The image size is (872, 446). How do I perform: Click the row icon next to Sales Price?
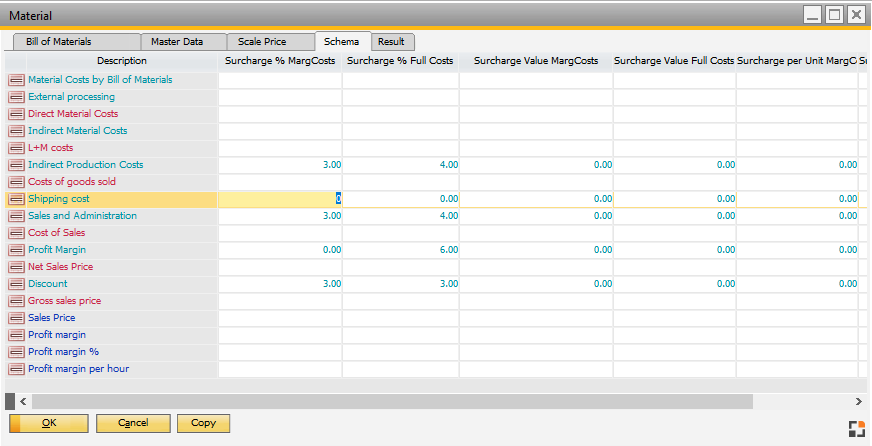coord(16,318)
